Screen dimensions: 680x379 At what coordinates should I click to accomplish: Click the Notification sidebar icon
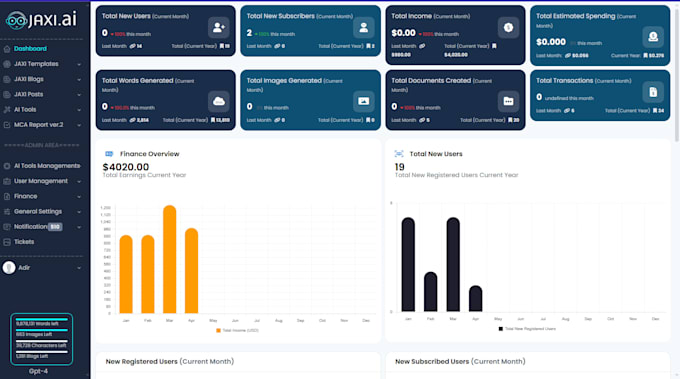7,227
